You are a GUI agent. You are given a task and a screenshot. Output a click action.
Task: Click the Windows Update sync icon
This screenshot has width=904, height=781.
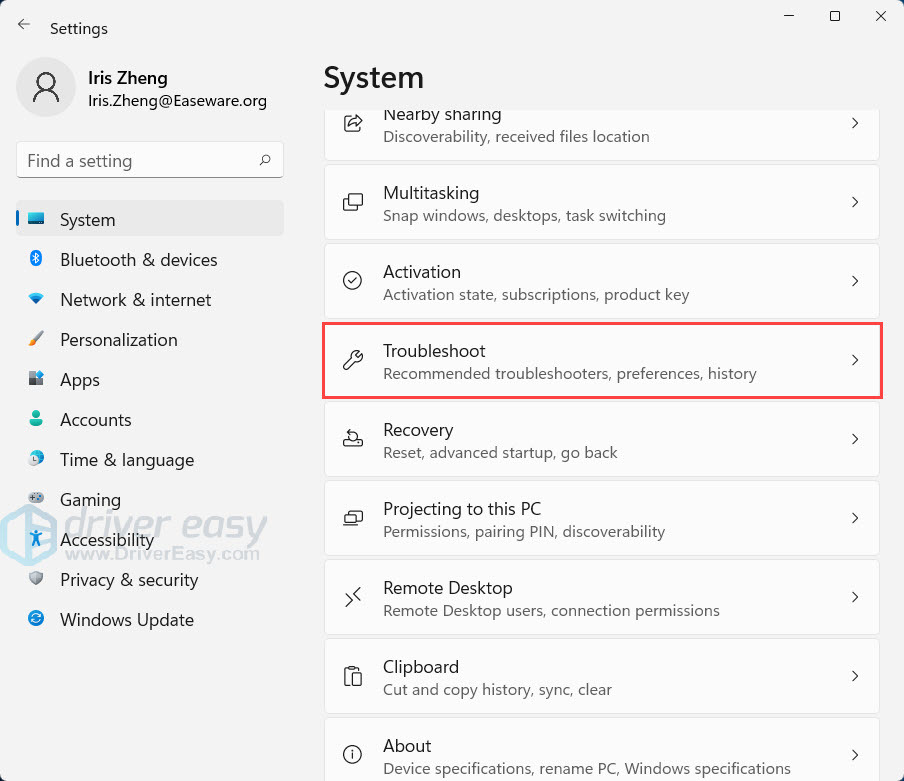36,619
